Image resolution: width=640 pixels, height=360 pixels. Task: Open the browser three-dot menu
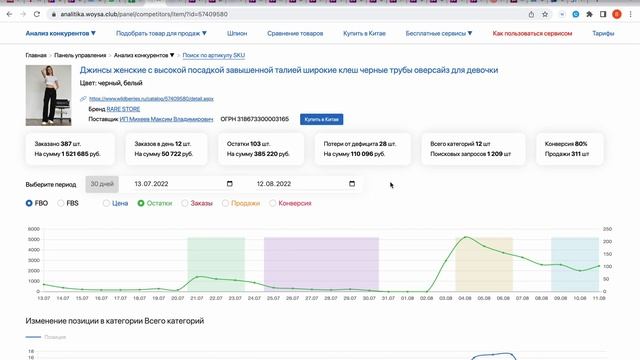click(x=631, y=14)
